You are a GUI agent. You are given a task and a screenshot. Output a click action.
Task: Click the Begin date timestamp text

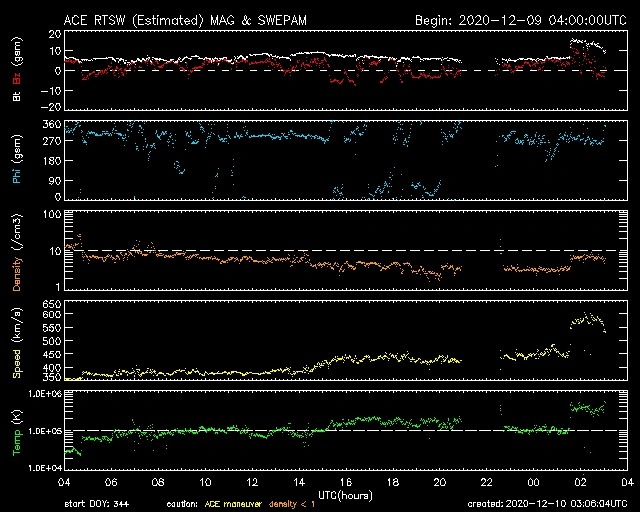(x=518, y=20)
